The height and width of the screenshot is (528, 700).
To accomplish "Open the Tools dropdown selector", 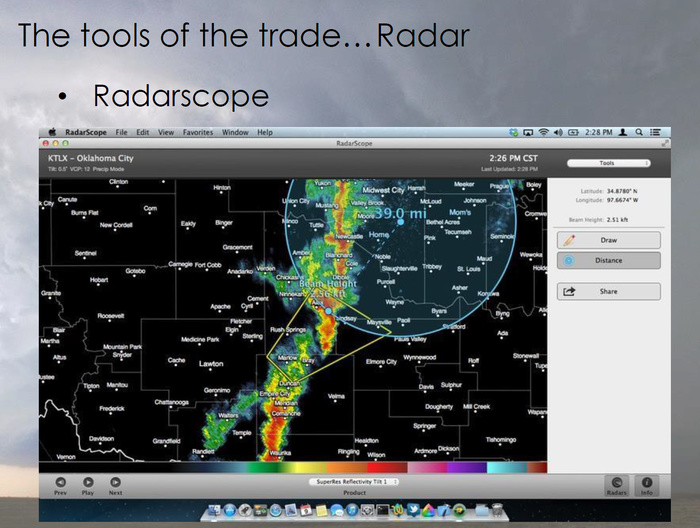I will [608, 163].
